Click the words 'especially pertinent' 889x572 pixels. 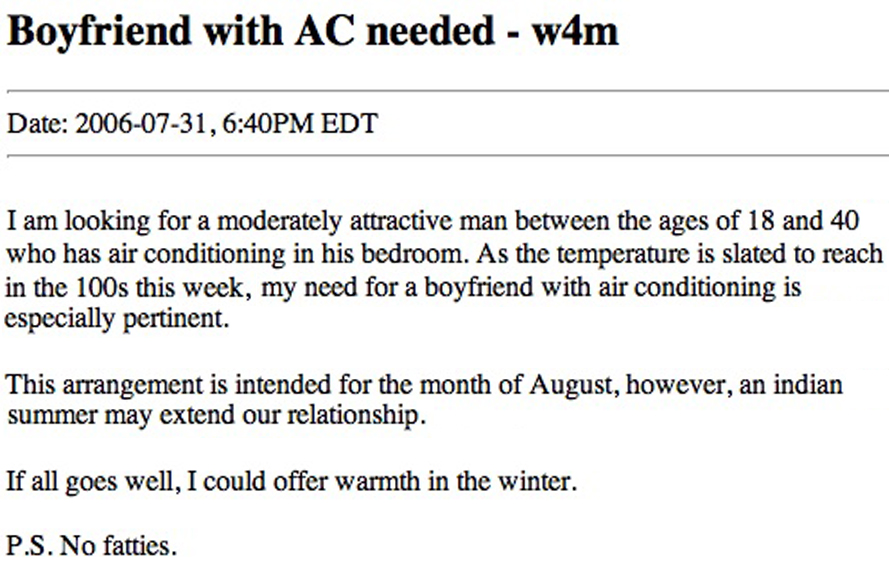117,319
